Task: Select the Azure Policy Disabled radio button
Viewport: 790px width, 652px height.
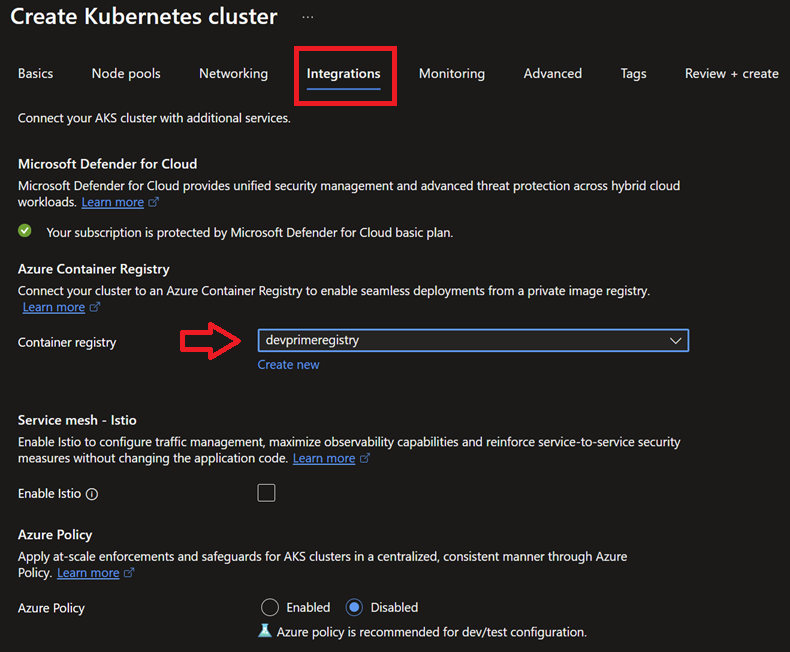Action: (354, 607)
